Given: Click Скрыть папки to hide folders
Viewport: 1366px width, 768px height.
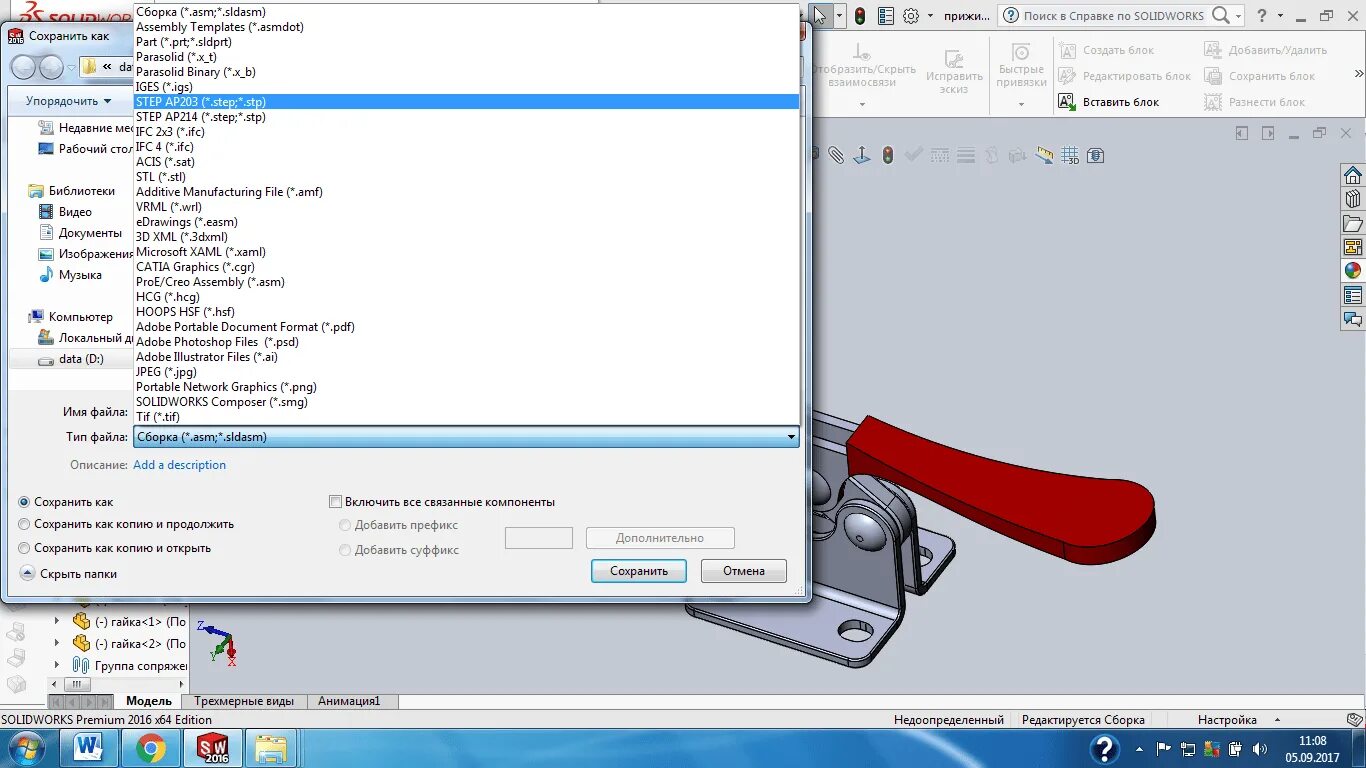Looking at the screenshot, I should point(69,574).
